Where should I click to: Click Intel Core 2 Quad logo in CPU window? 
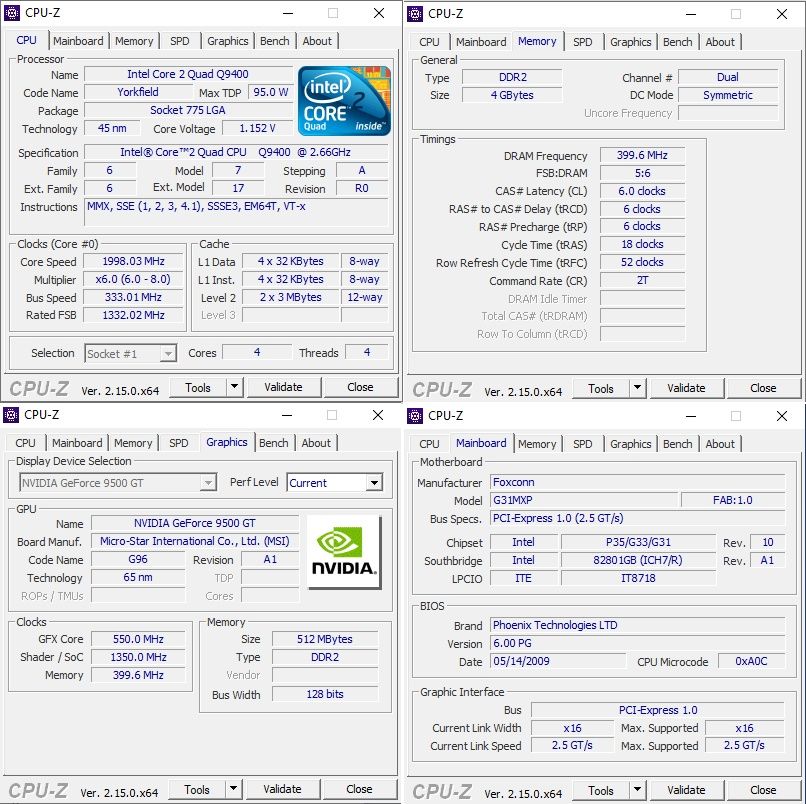344,101
